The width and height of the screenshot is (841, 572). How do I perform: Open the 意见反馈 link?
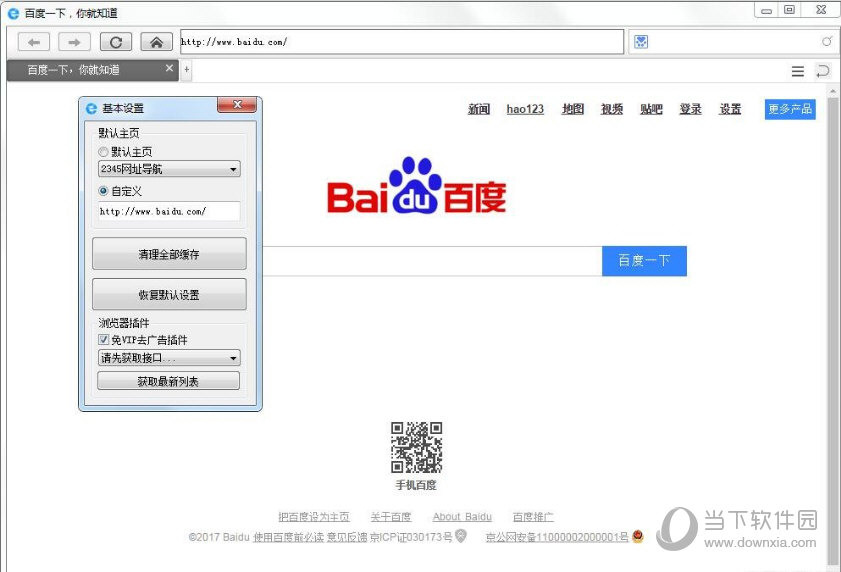click(347, 537)
